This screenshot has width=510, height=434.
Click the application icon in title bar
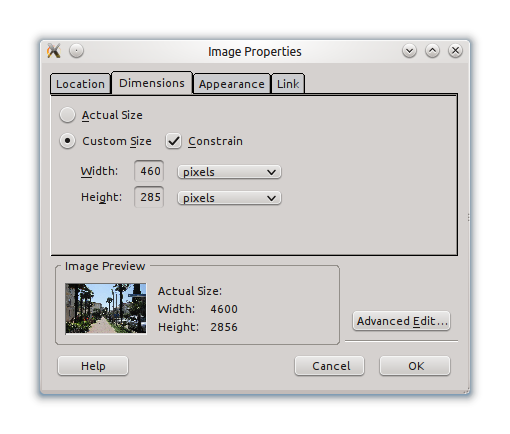(x=54, y=51)
